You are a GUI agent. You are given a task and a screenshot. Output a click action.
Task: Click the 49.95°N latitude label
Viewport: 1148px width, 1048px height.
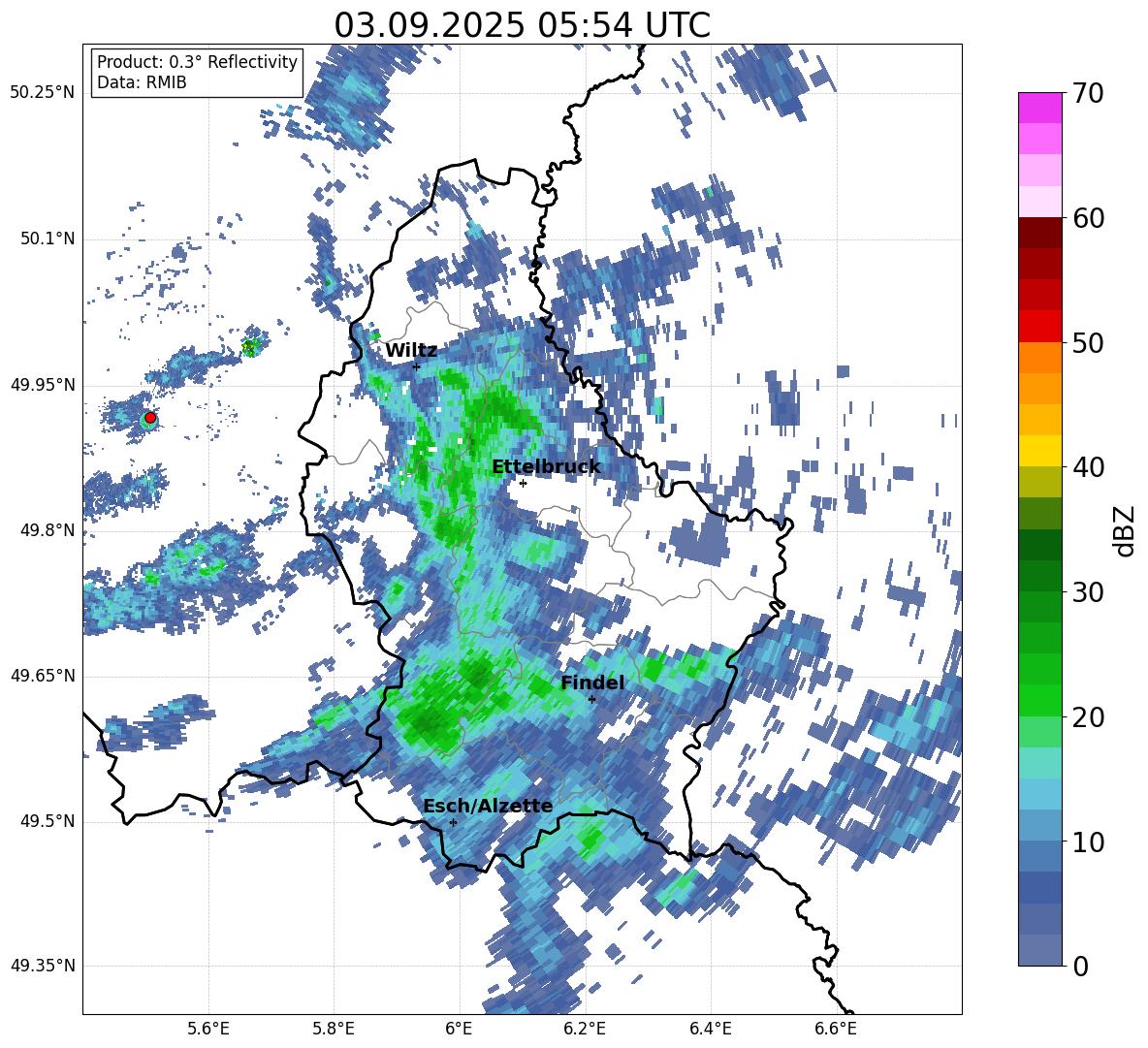click(43, 385)
